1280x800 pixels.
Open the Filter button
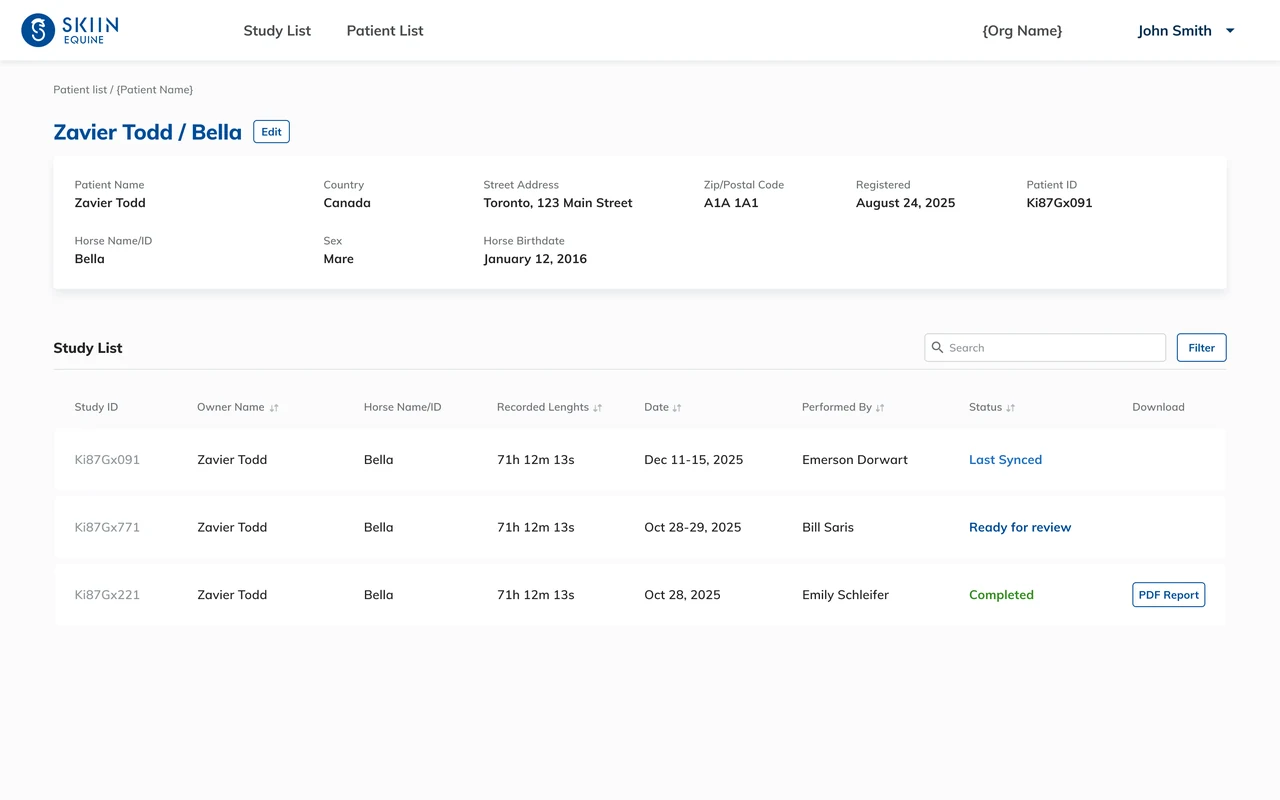(x=1201, y=348)
